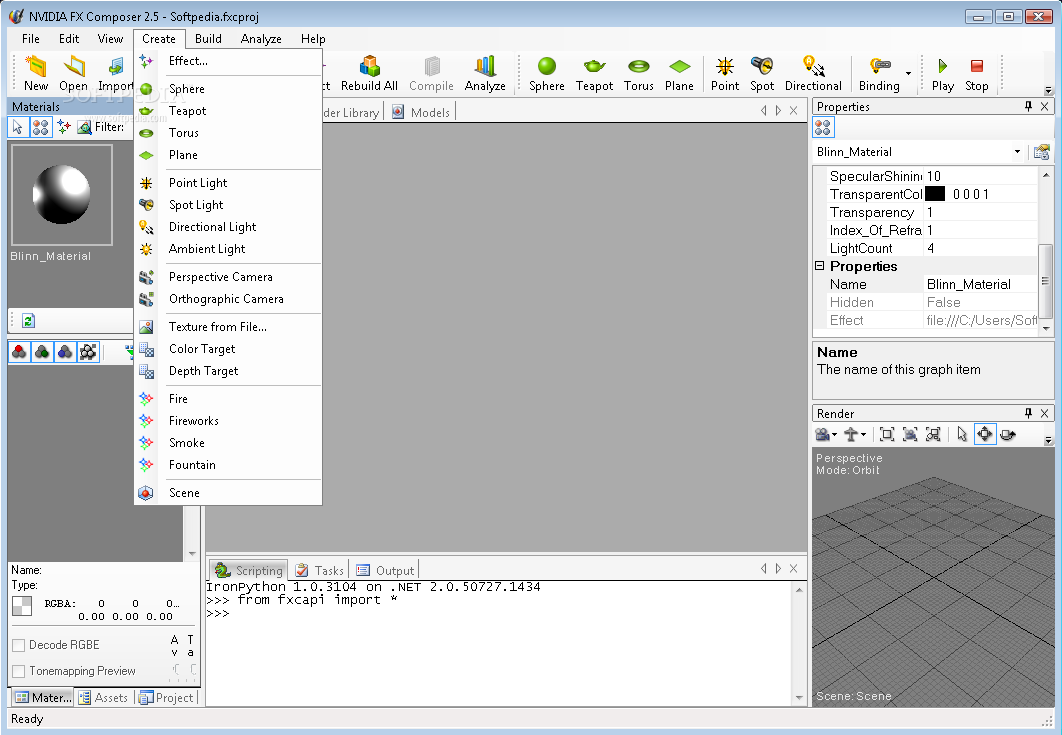Click the filter search icon in Materials panel

pyautogui.click(x=85, y=127)
